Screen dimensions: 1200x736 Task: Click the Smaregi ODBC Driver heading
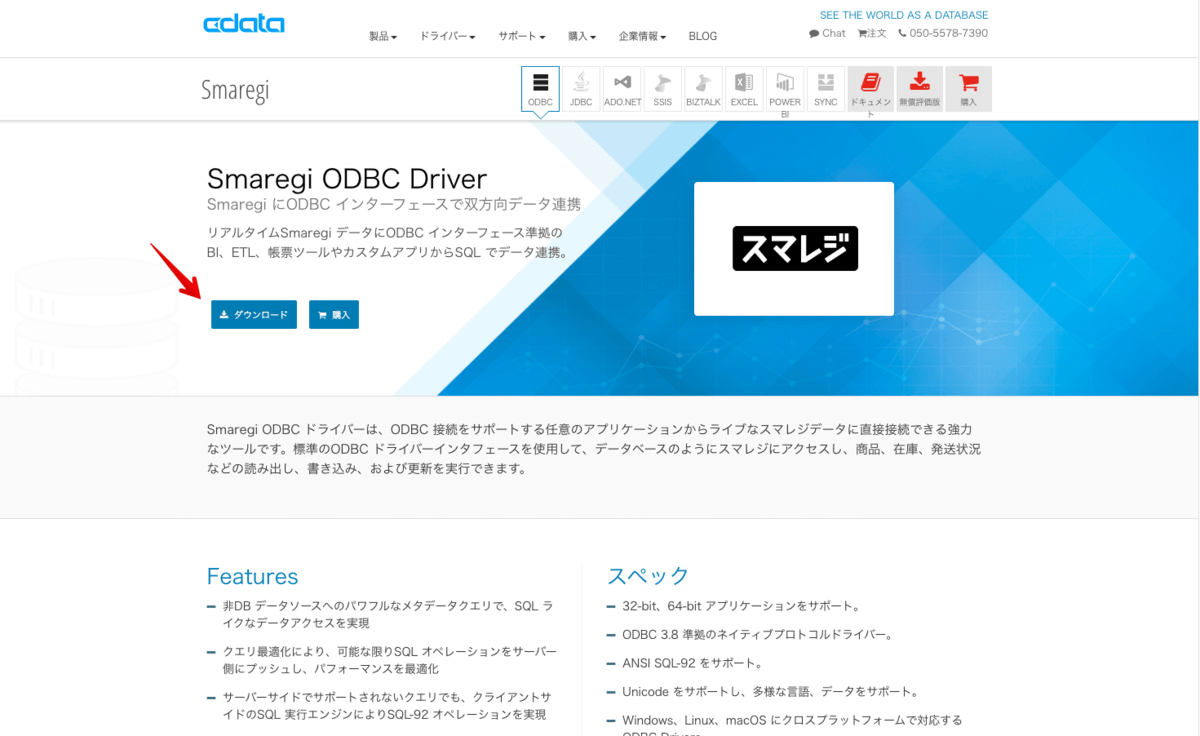pos(347,179)
